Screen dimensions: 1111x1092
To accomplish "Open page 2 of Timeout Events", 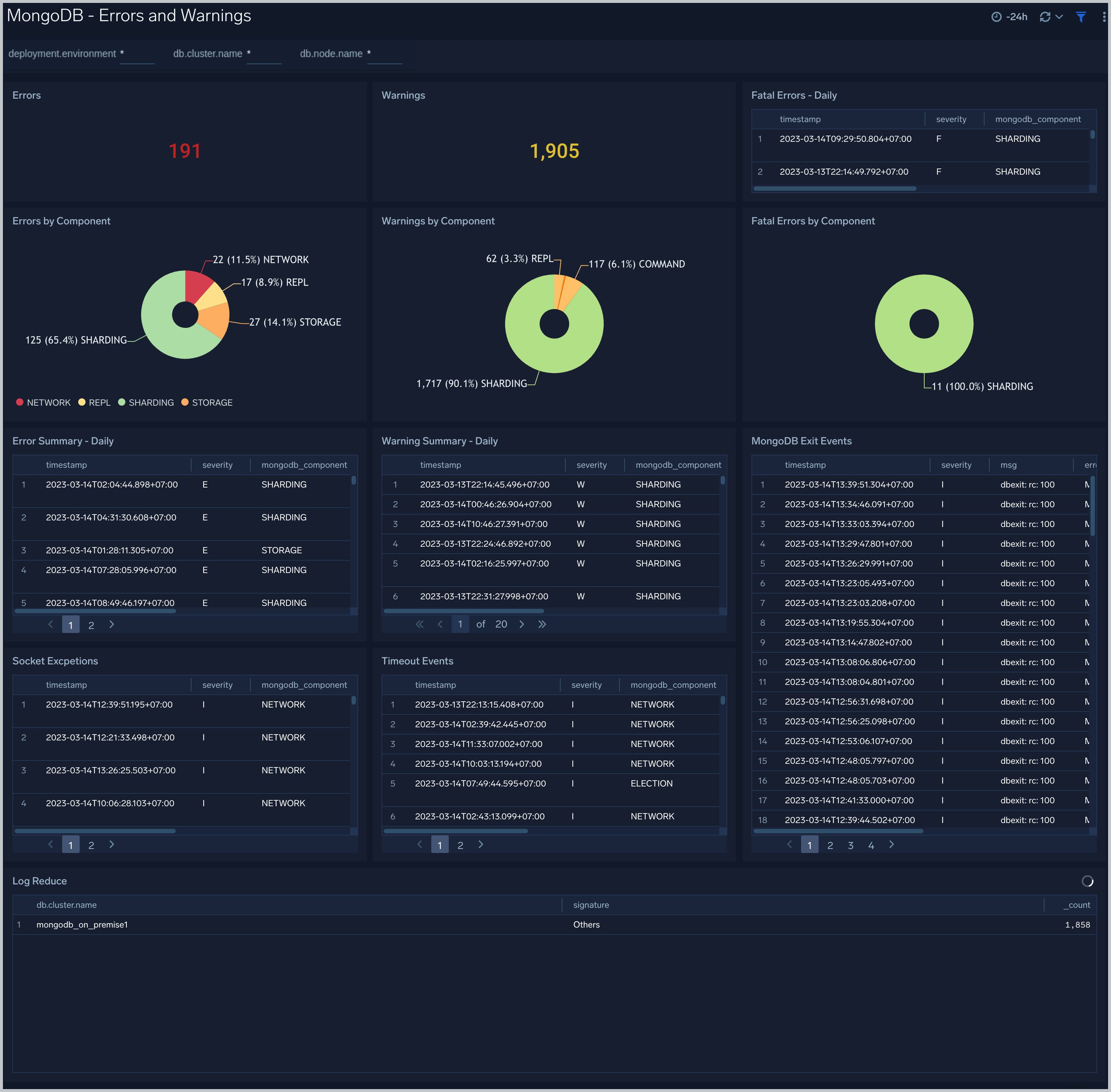I will (x=460, y=845).
